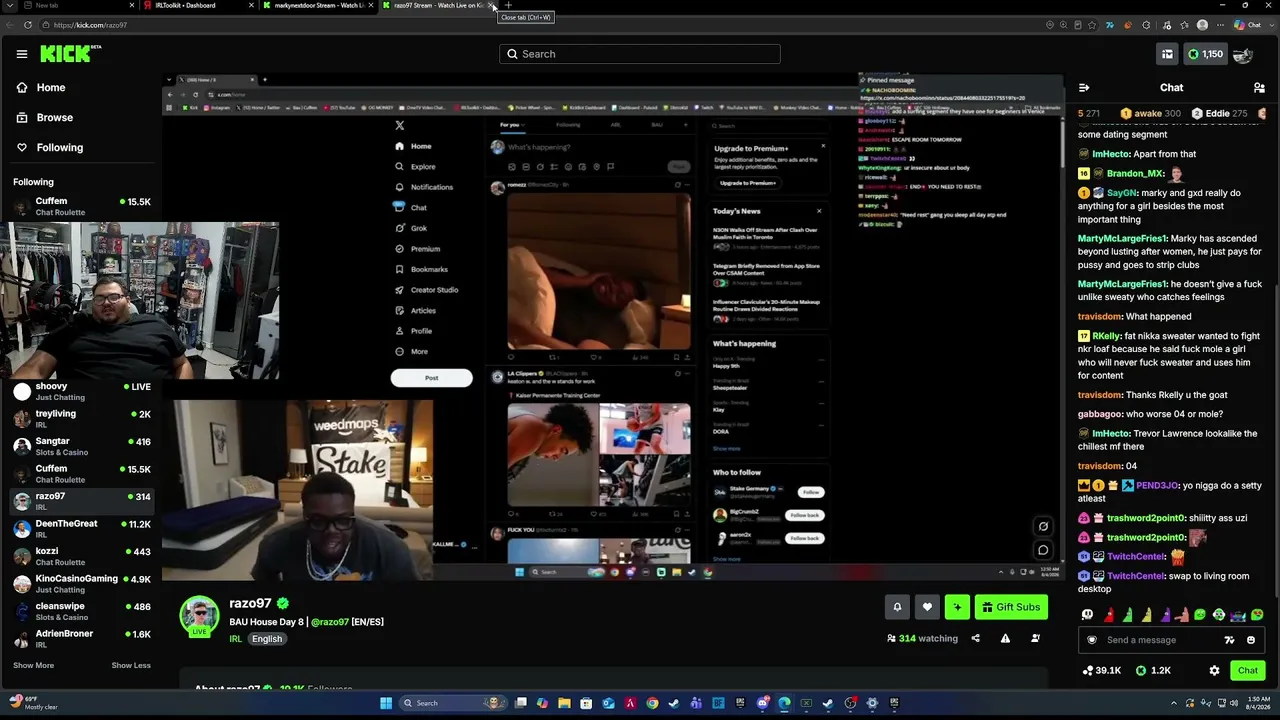This screenshot has width=1280, height=720.
Task: Click the green sparkle subscribe button
Action: click(957, 607)
